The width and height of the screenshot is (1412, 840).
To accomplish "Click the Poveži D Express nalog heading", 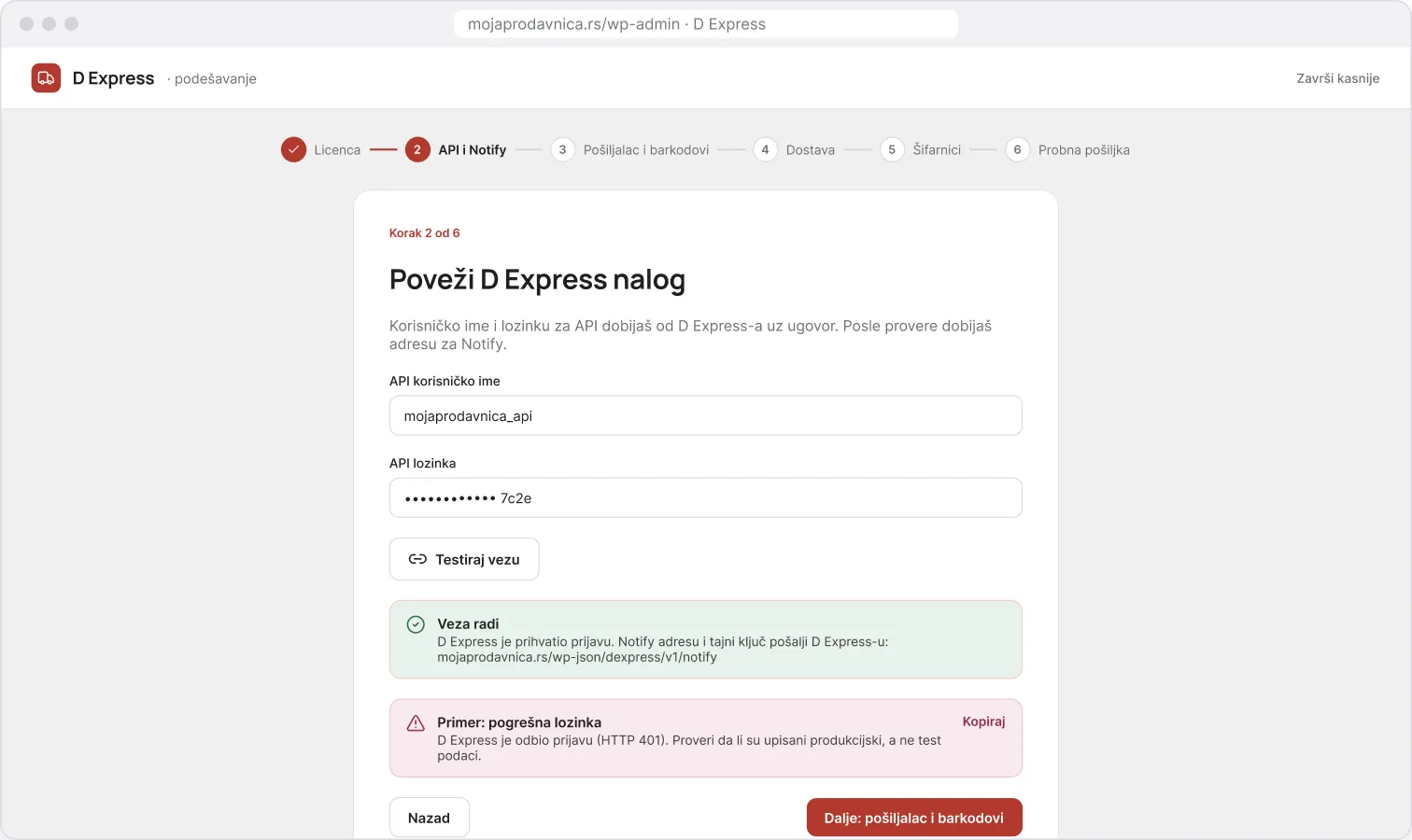I will pyautogui.click(x=537, y=279).
